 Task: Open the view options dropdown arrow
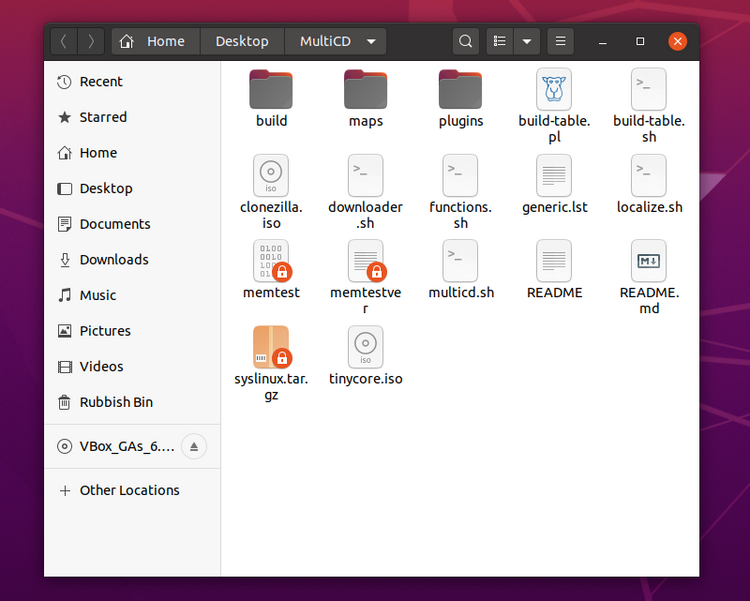pyautogui.click(x=527, y=41)
